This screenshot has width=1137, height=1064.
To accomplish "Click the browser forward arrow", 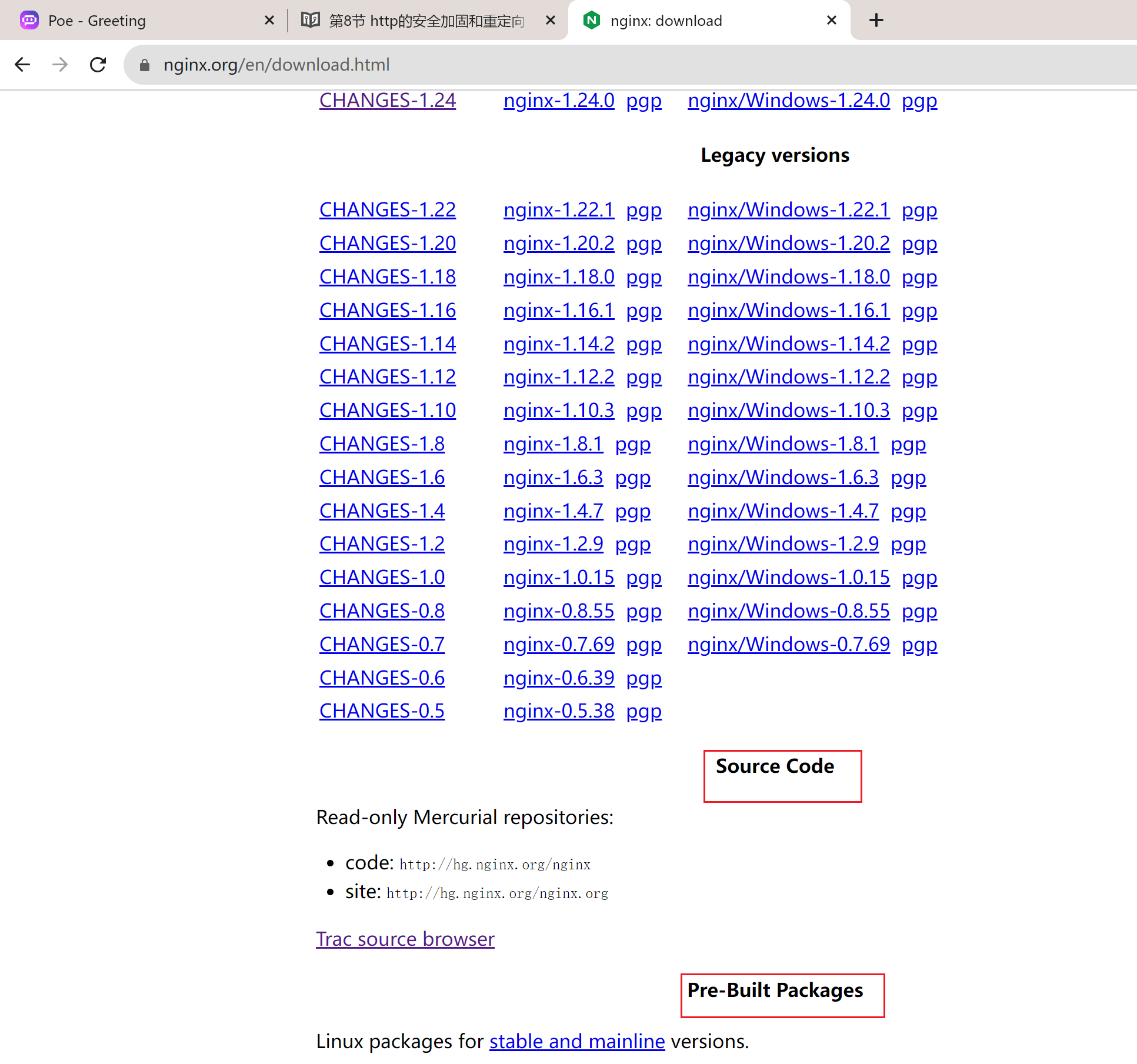I will (x=60, y=64).
